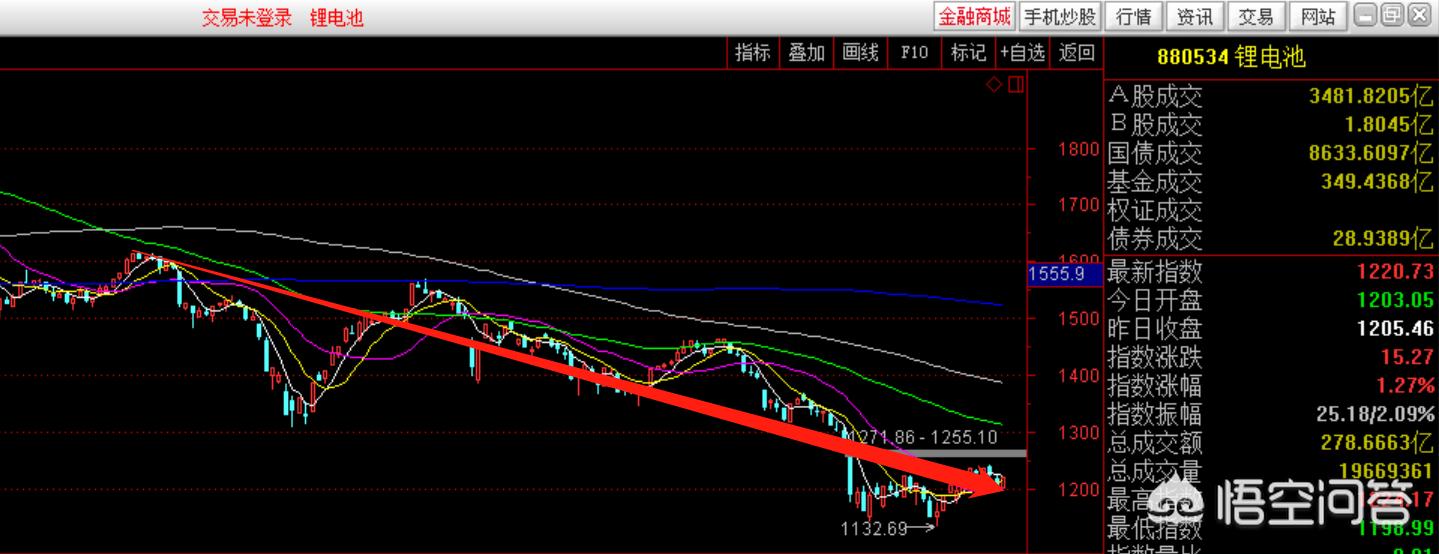Screen dimensions: 1439x554
Task: Minimize the trading software window
Action: (1365, 15)
